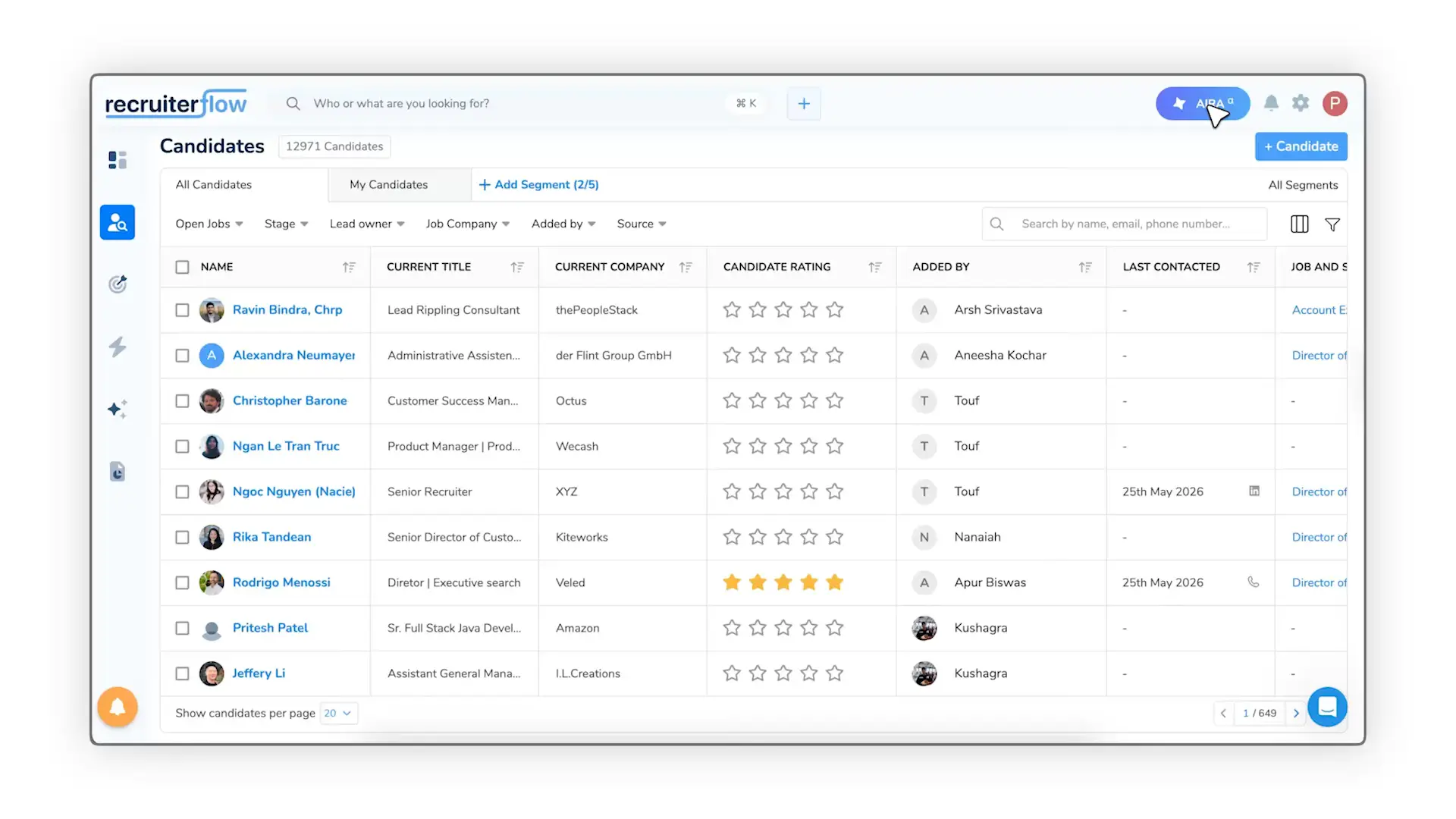The image size is (1456, 819).
Task: Select Alexandra Neumayer's row checkbox
Action: [182, 356]
